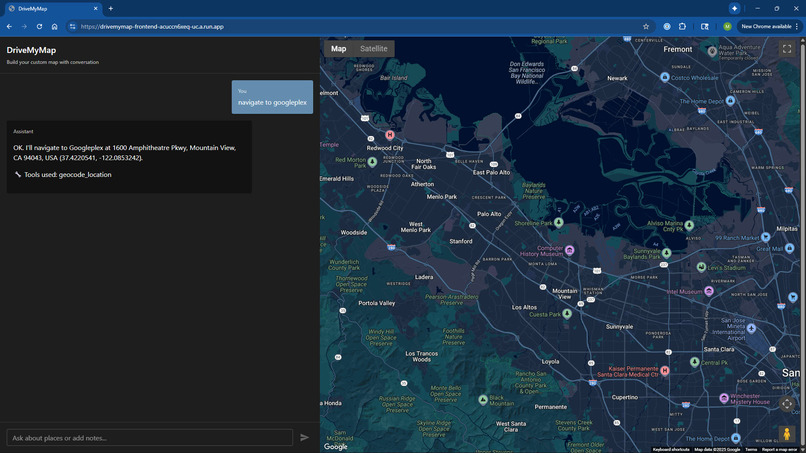Click the Costco Wholesale map pin
This screenshot has height=453, width=806.
(x=665, y=77)
